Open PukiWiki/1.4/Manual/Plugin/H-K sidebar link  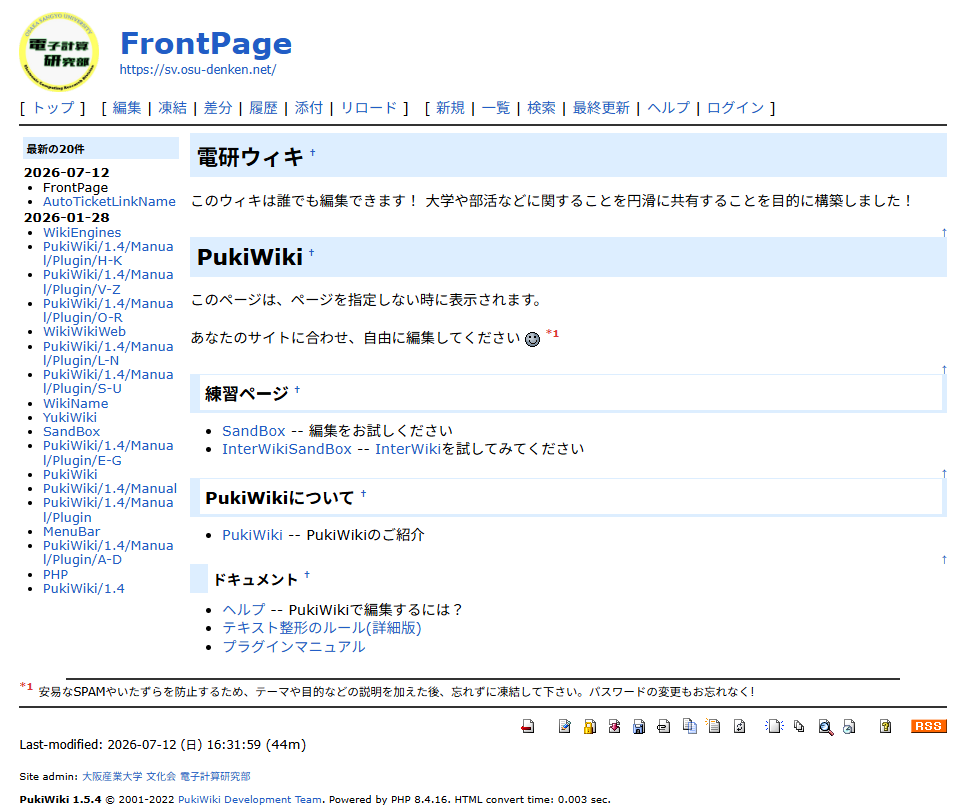tap(108, 253)
